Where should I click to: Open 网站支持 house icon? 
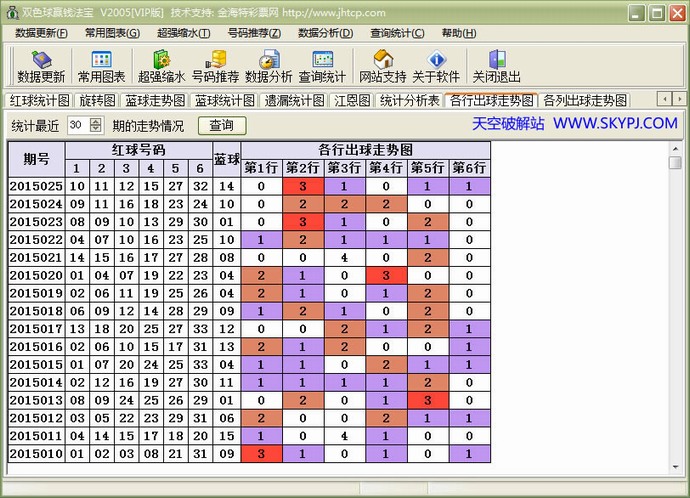pos(382,66)
